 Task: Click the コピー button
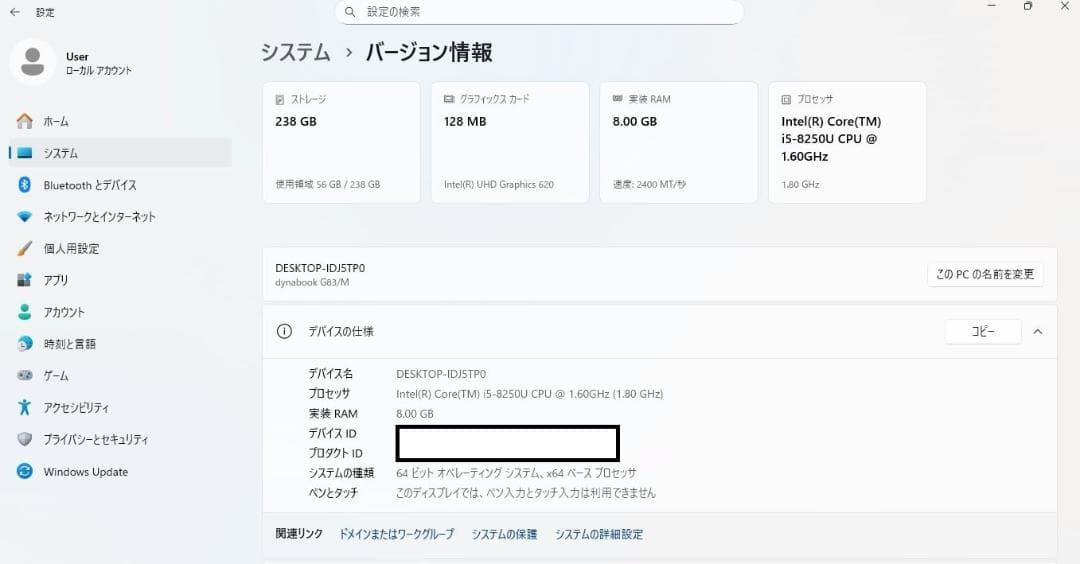[983, 331]
